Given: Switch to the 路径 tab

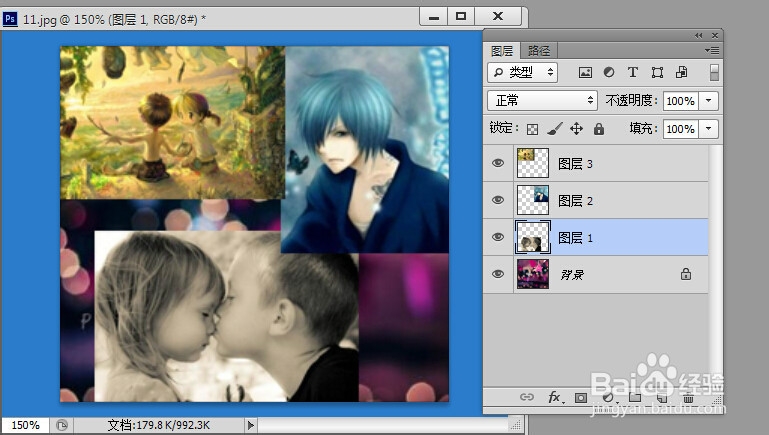Looking at the screenshot, I should point(538,51).
